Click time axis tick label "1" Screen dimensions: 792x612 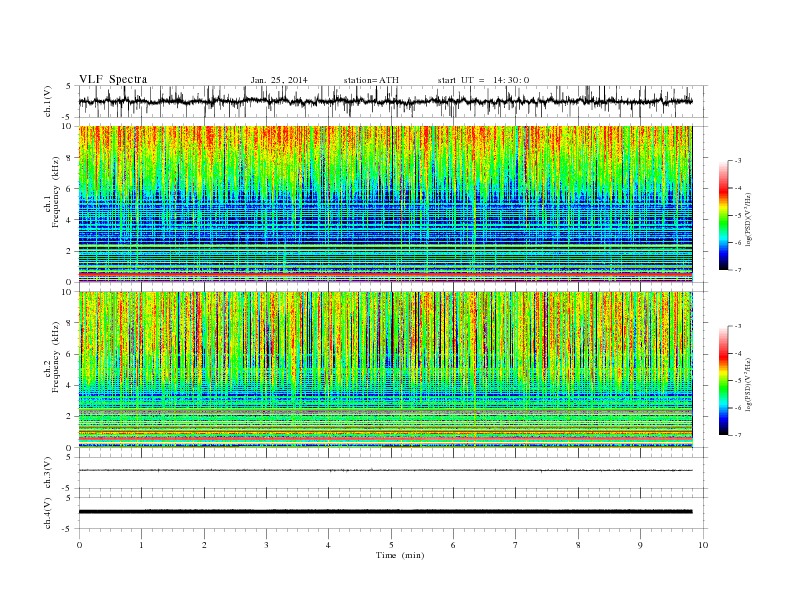(141, 545)
